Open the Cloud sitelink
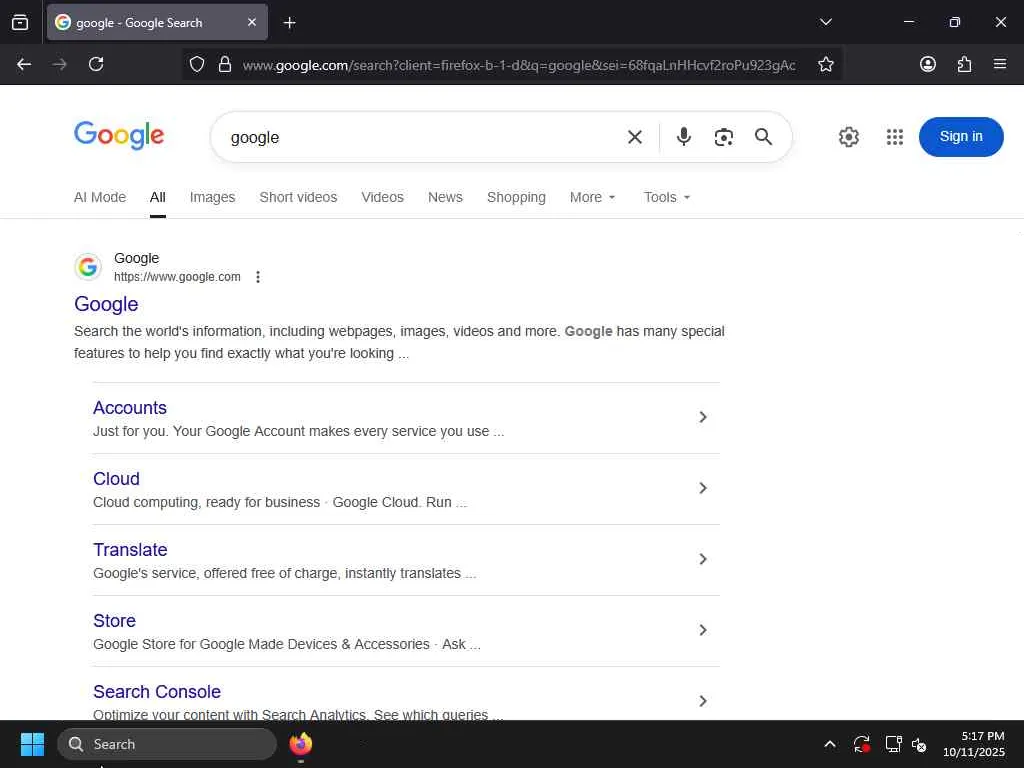The width and height of the screenshot is (1024, 768). pyautogui.click(x=116, y=479)
